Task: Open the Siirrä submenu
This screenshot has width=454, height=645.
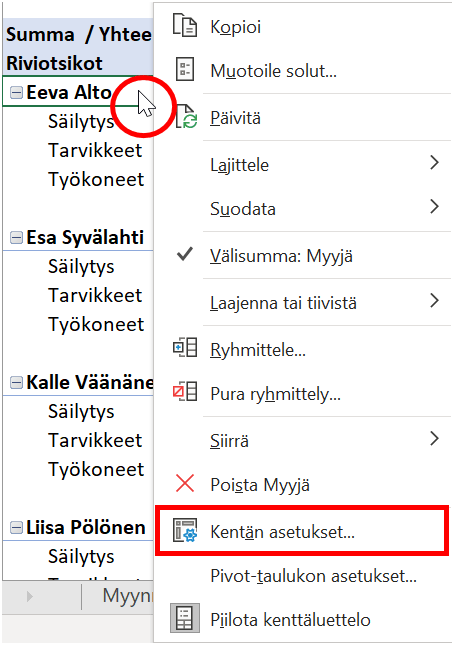Action: pyautogui.click(x=304, y=439)
